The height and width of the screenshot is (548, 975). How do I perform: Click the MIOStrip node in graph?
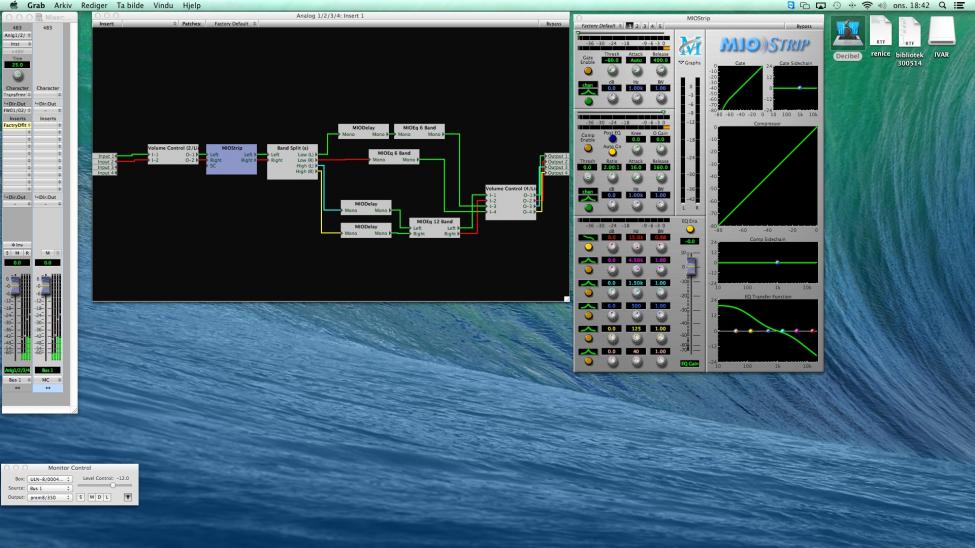coord(231,160)
